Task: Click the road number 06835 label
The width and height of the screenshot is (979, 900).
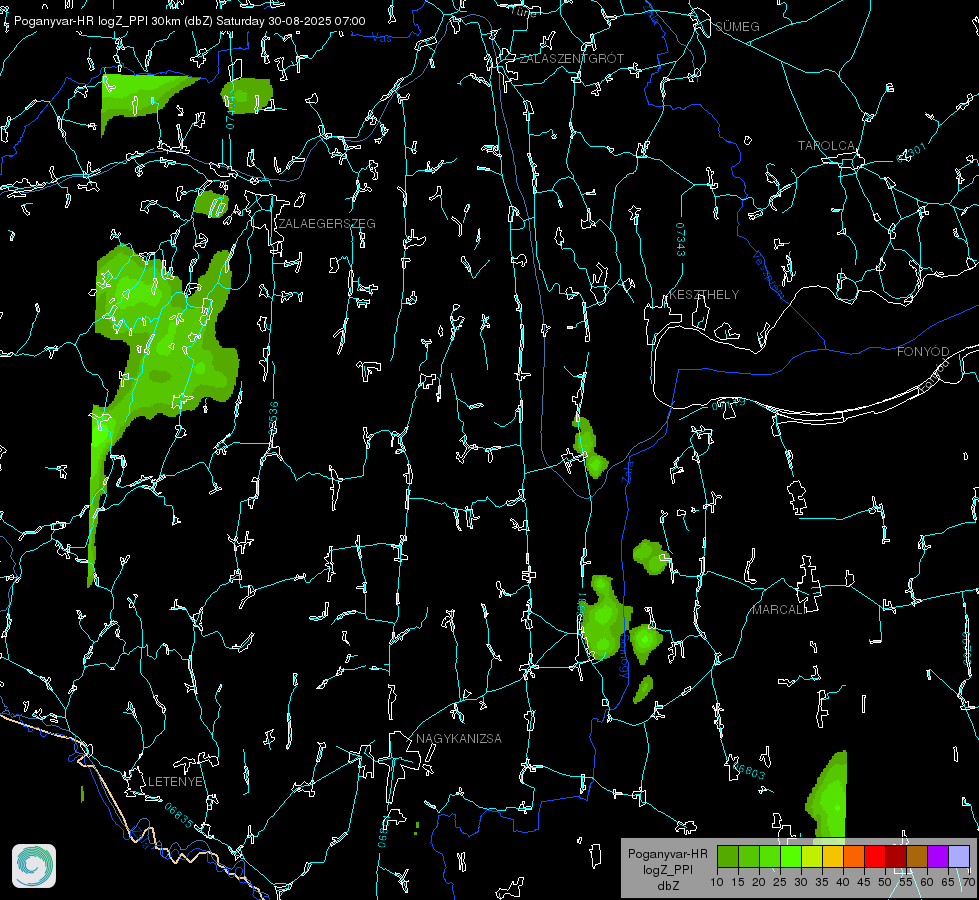Action: (x=179, y=815)
